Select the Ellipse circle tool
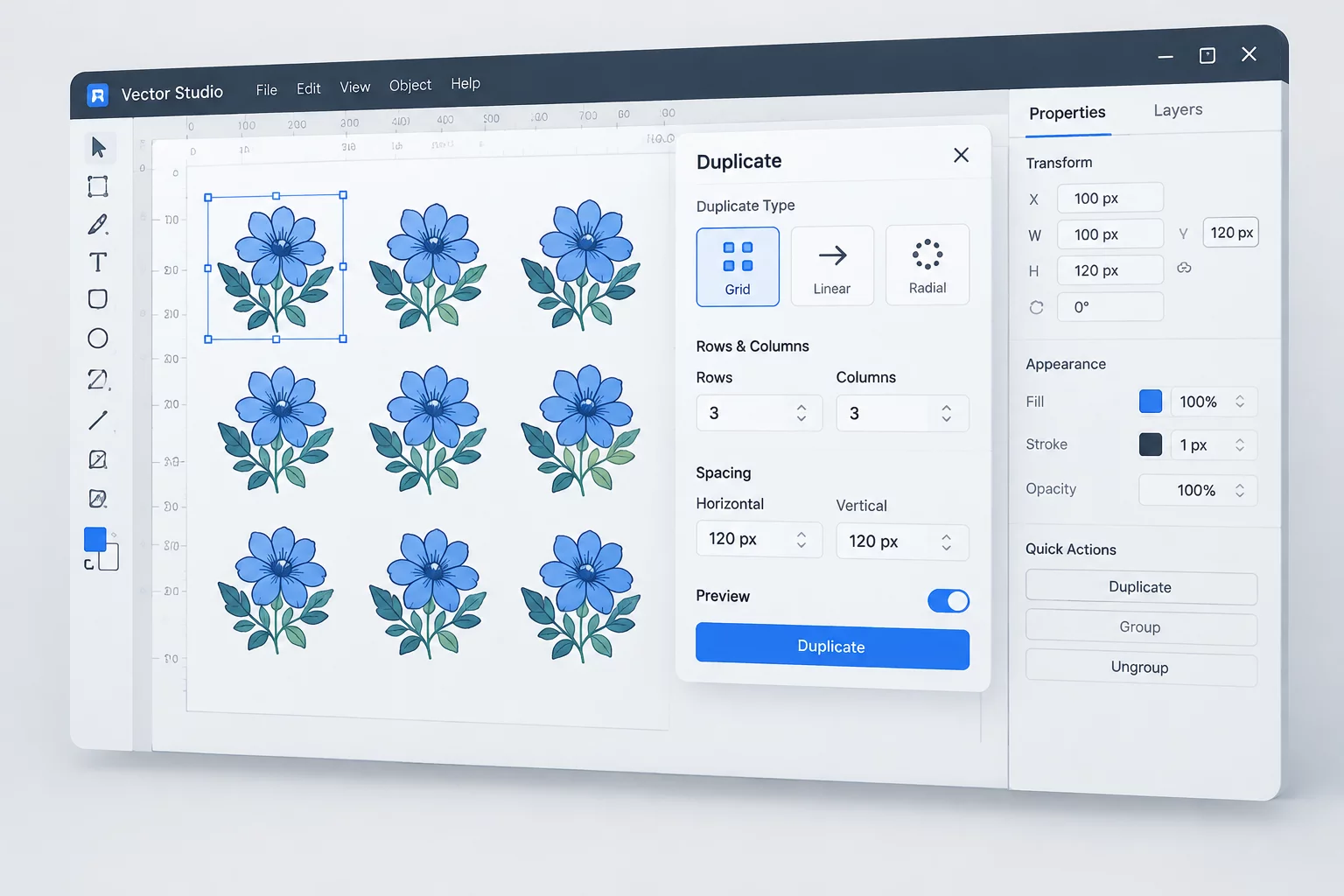The width and height of the screenshot is (1344, 896). click(x=98, y=339)
